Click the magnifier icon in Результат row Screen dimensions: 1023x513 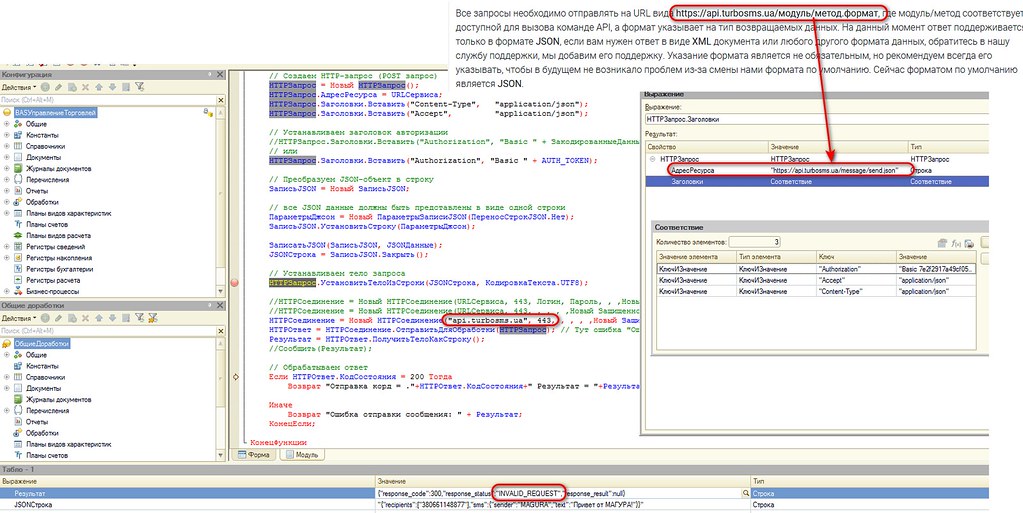tap(744, 493)
